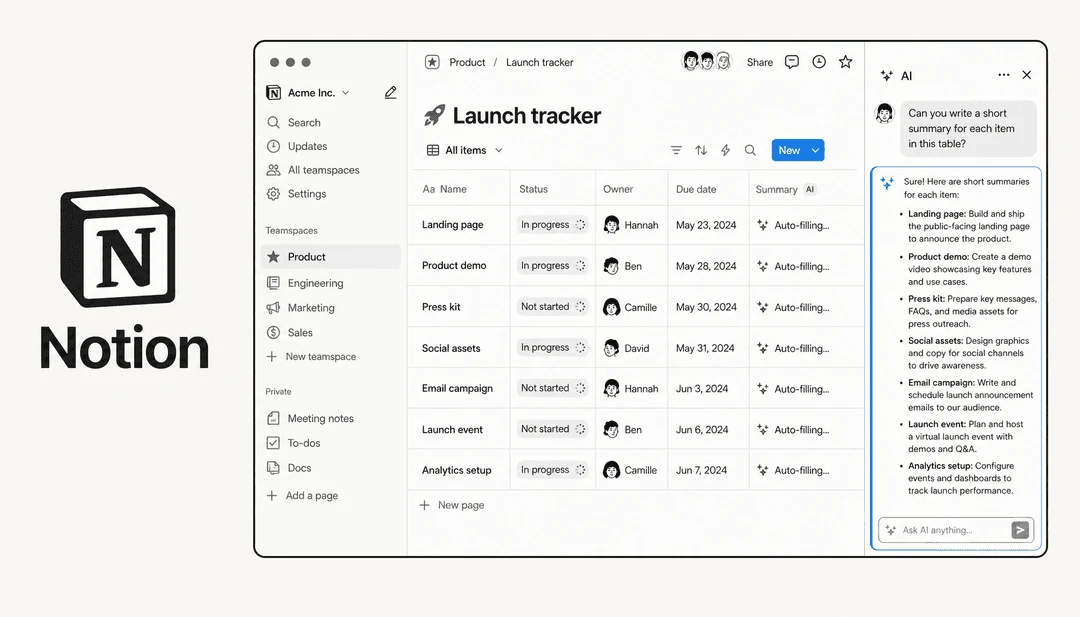1080x617 pixels.
Task: Click Add a page
Action: pos(302,495)
